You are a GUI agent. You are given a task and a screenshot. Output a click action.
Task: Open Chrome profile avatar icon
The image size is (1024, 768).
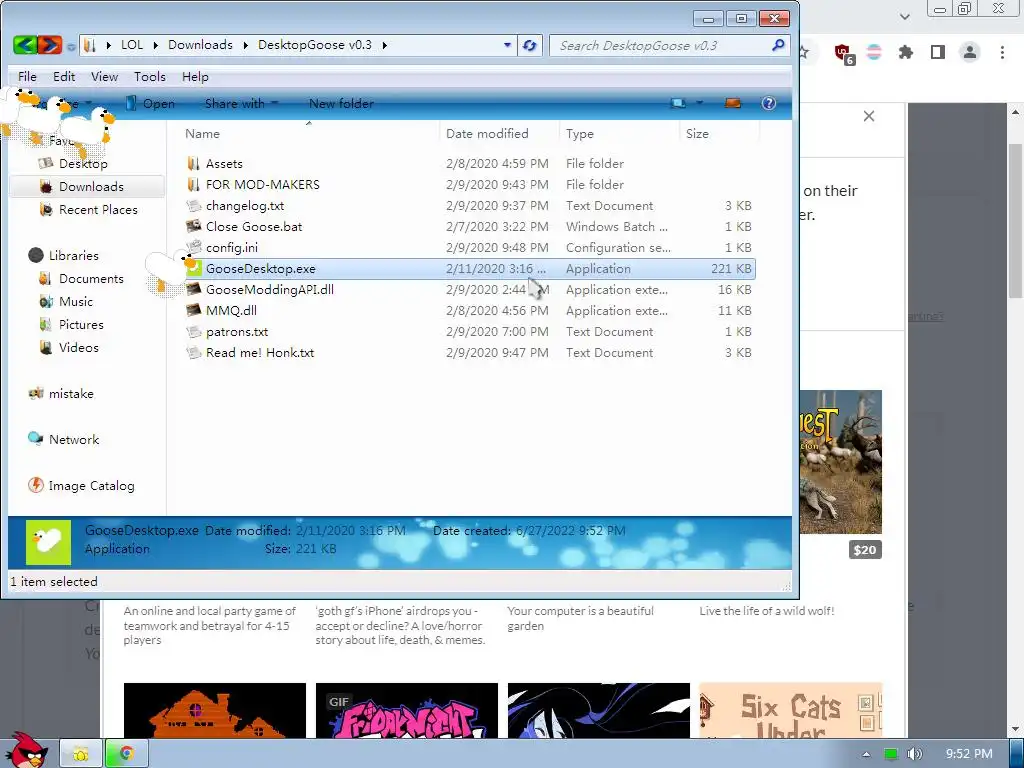[x=970, y=52]
